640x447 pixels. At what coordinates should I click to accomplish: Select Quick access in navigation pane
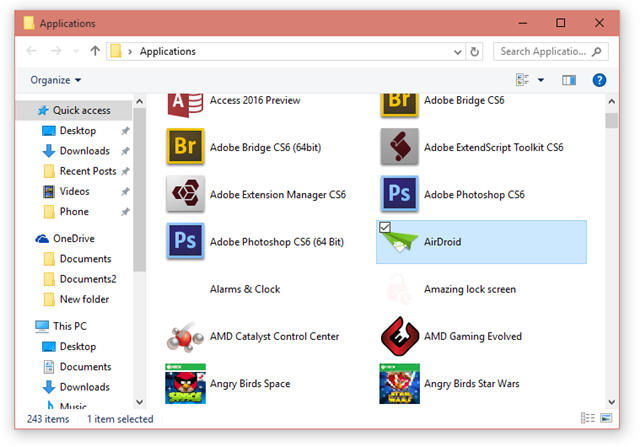74,110
